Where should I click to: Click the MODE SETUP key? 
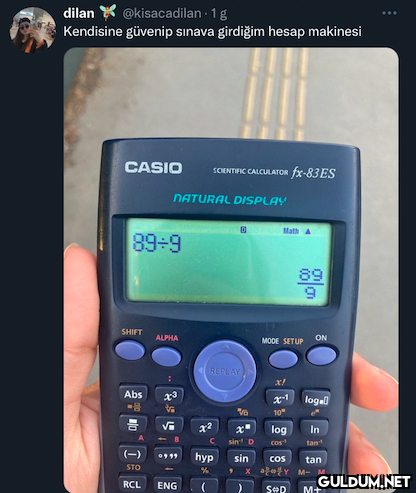[x=283, y=358]
